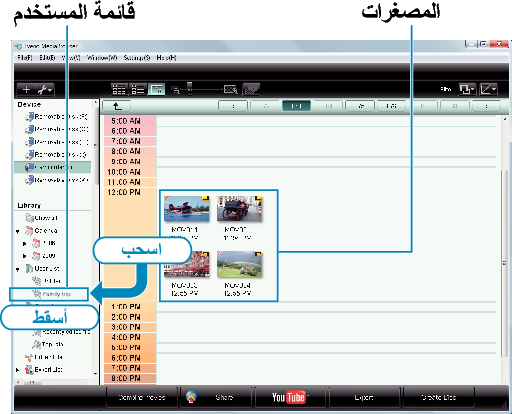Open the Settings menu
This screenshot has width=512, height=414.
(137, 58)
